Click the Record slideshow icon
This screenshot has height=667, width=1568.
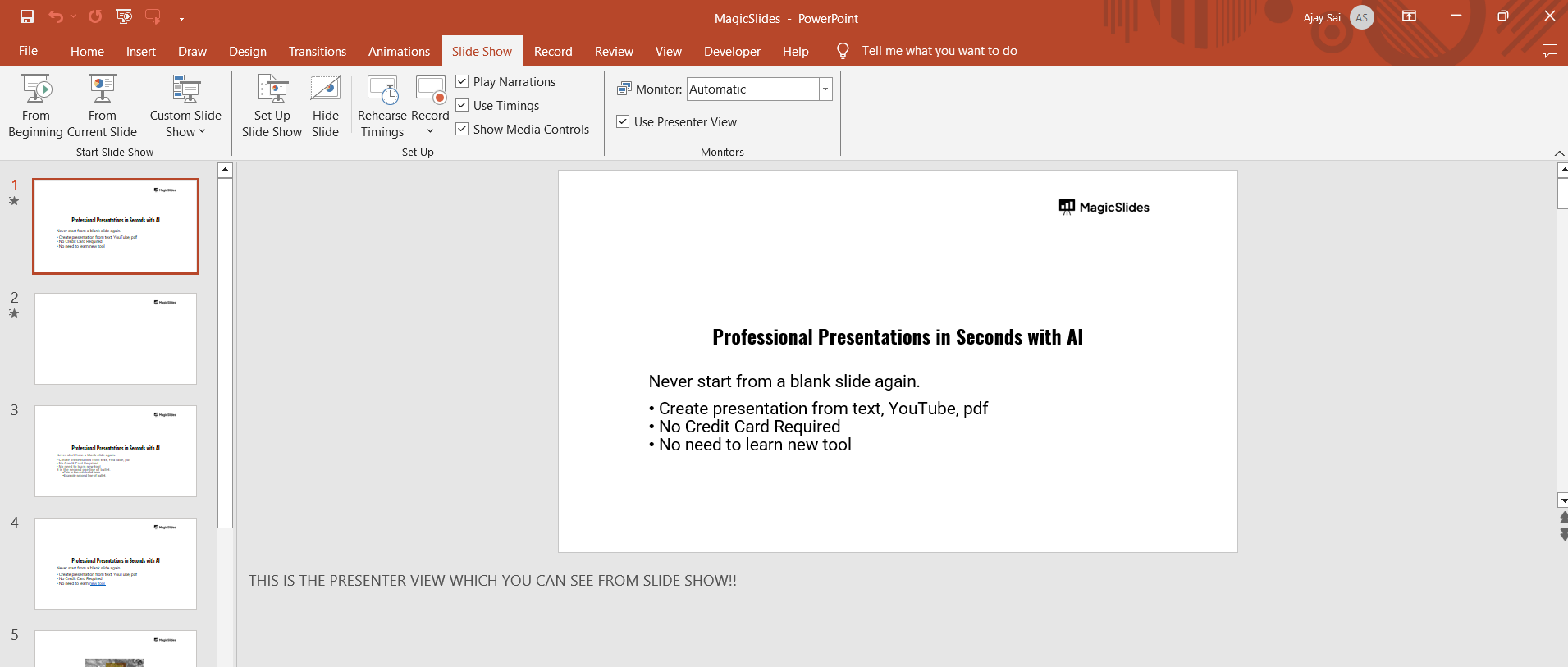(431, 89)
